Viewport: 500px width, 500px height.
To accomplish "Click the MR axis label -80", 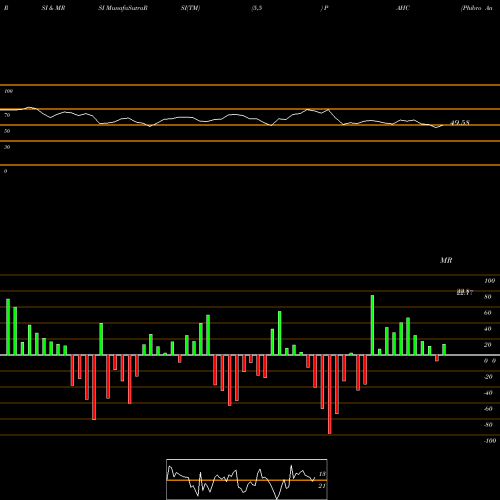I will (488, 425).
